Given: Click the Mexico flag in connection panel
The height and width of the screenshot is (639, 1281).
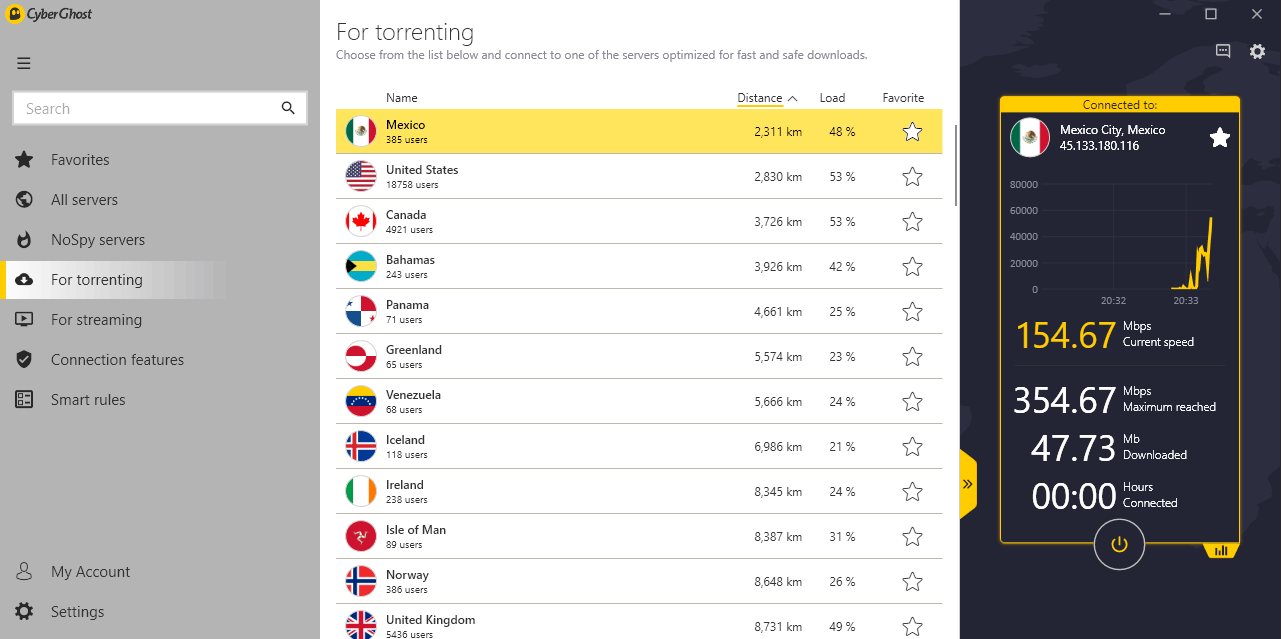Looking at the screenshot, I should click(1030, 137).
